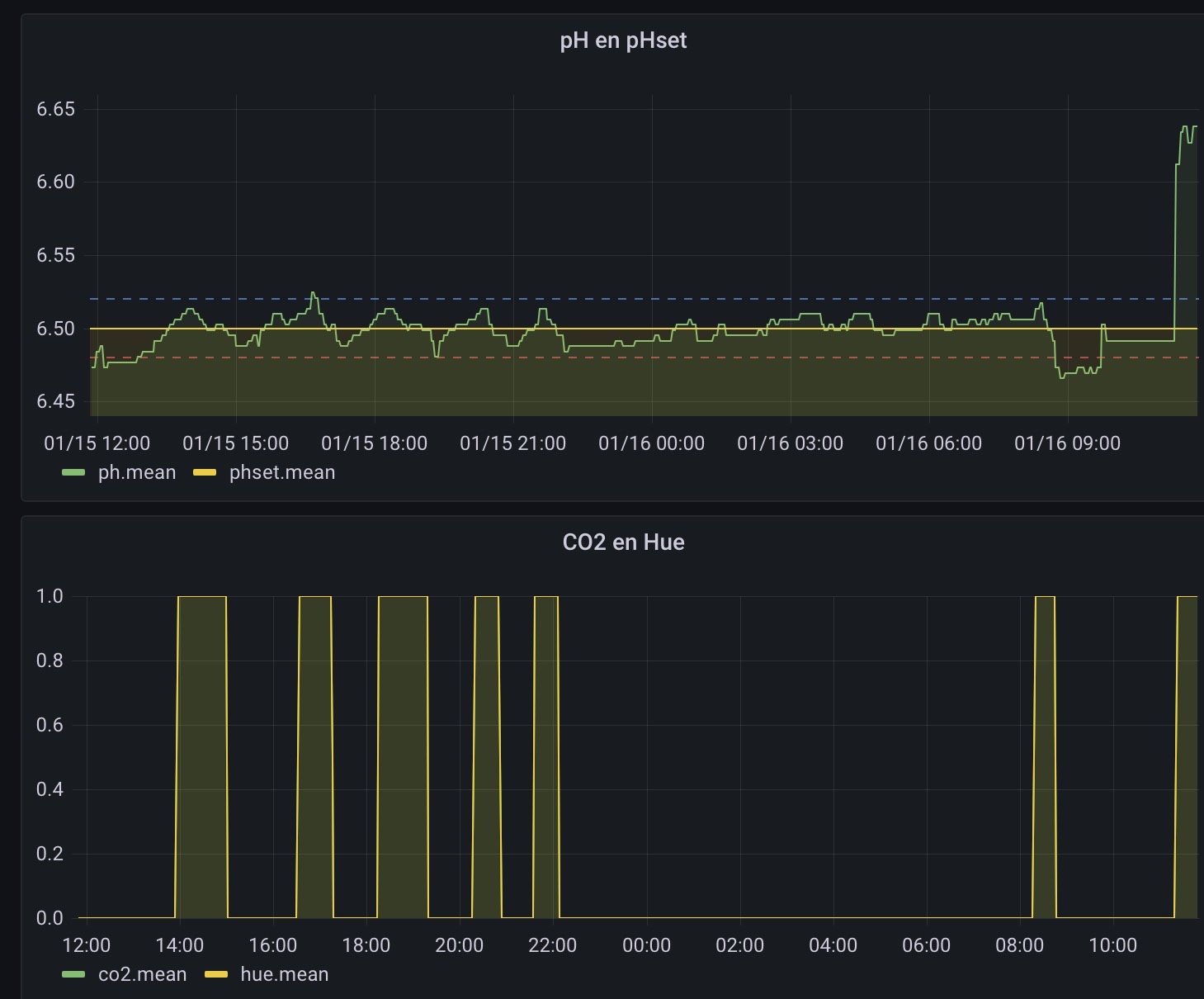Toggle the co2.mean series in the legend
Viewport: 1204px width, 999px height.
[142, 974]
